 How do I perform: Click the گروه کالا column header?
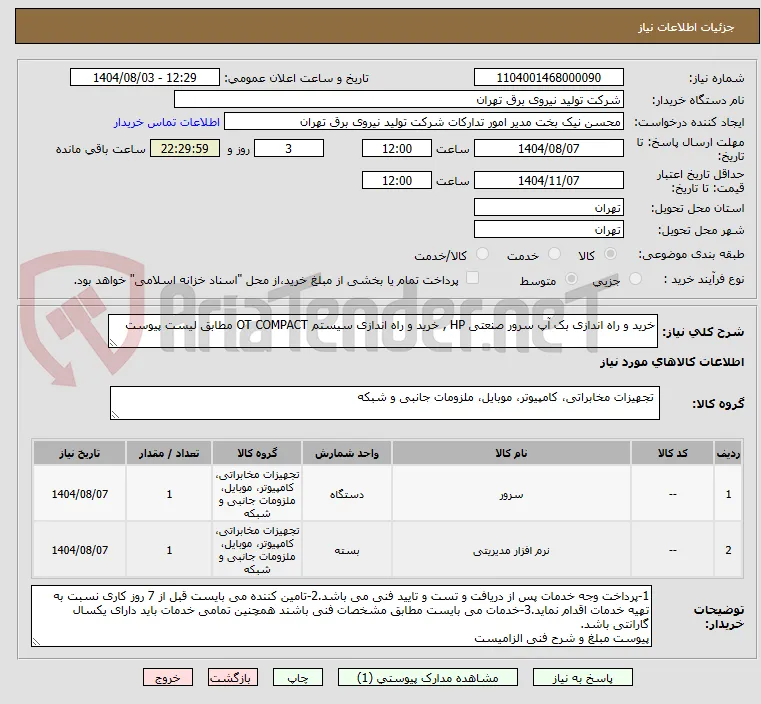[257, 453]
